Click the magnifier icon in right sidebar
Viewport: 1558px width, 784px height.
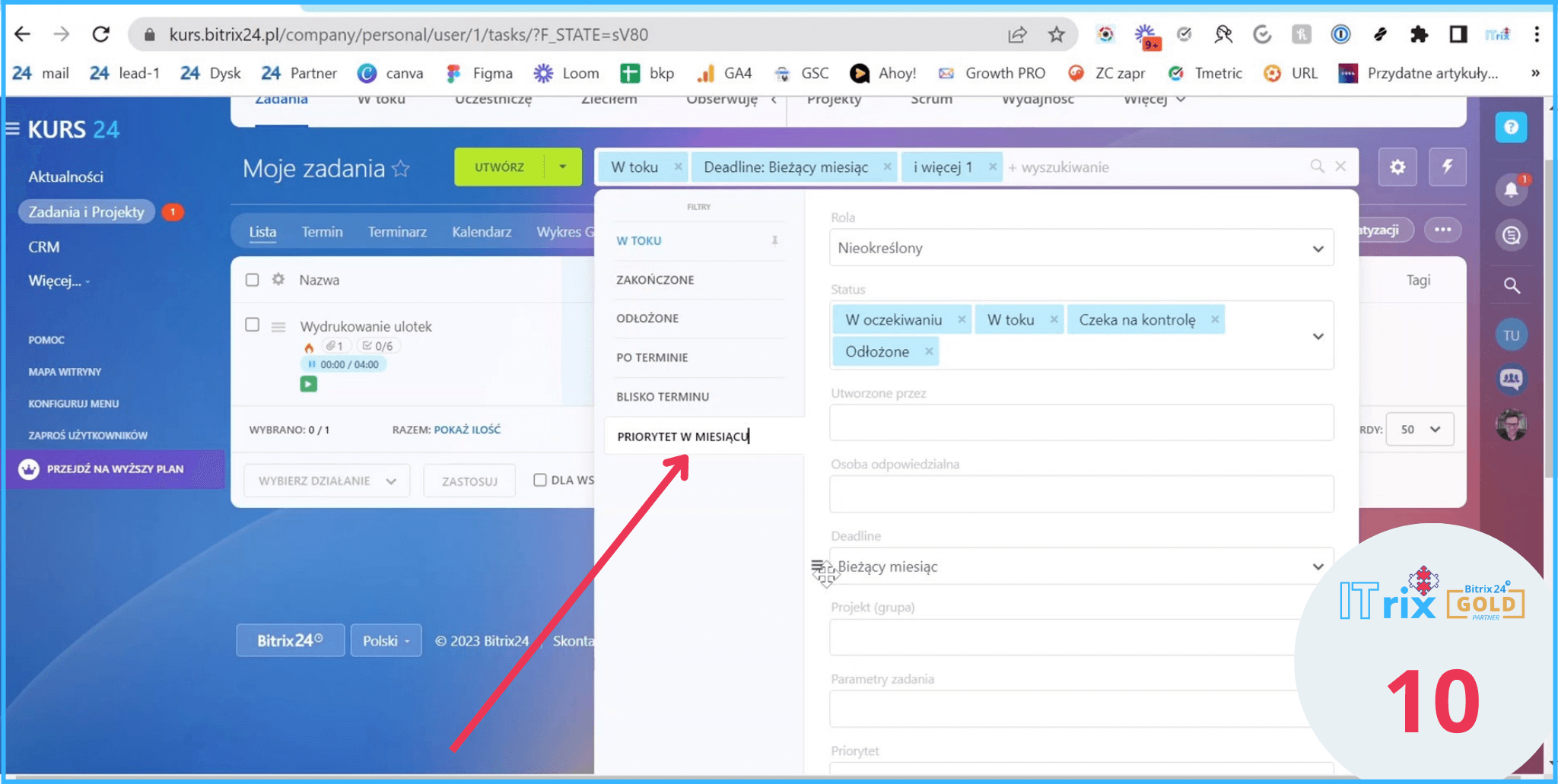click(1511, 286)
